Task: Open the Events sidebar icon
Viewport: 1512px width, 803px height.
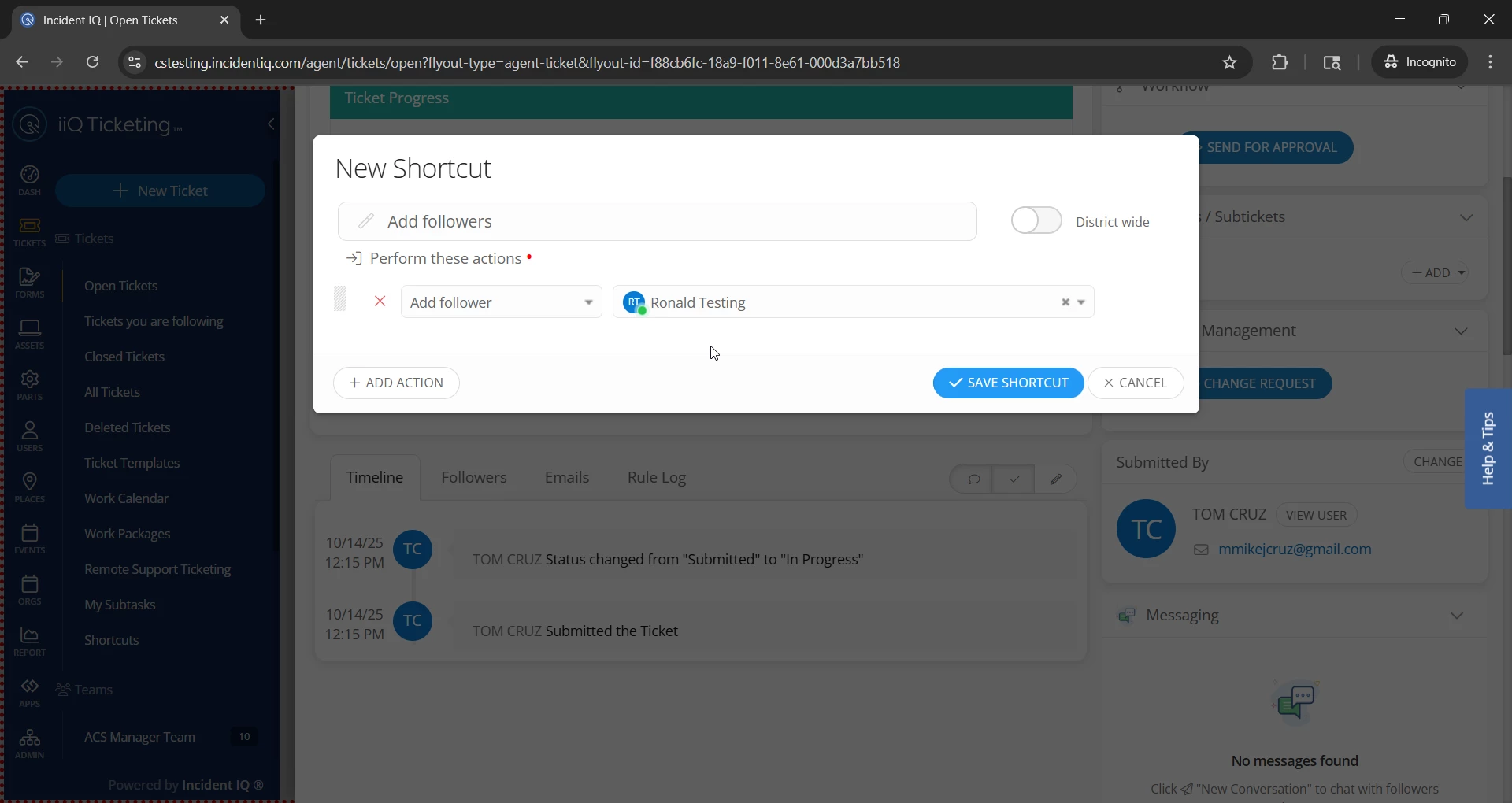Action: pos(29,538)
